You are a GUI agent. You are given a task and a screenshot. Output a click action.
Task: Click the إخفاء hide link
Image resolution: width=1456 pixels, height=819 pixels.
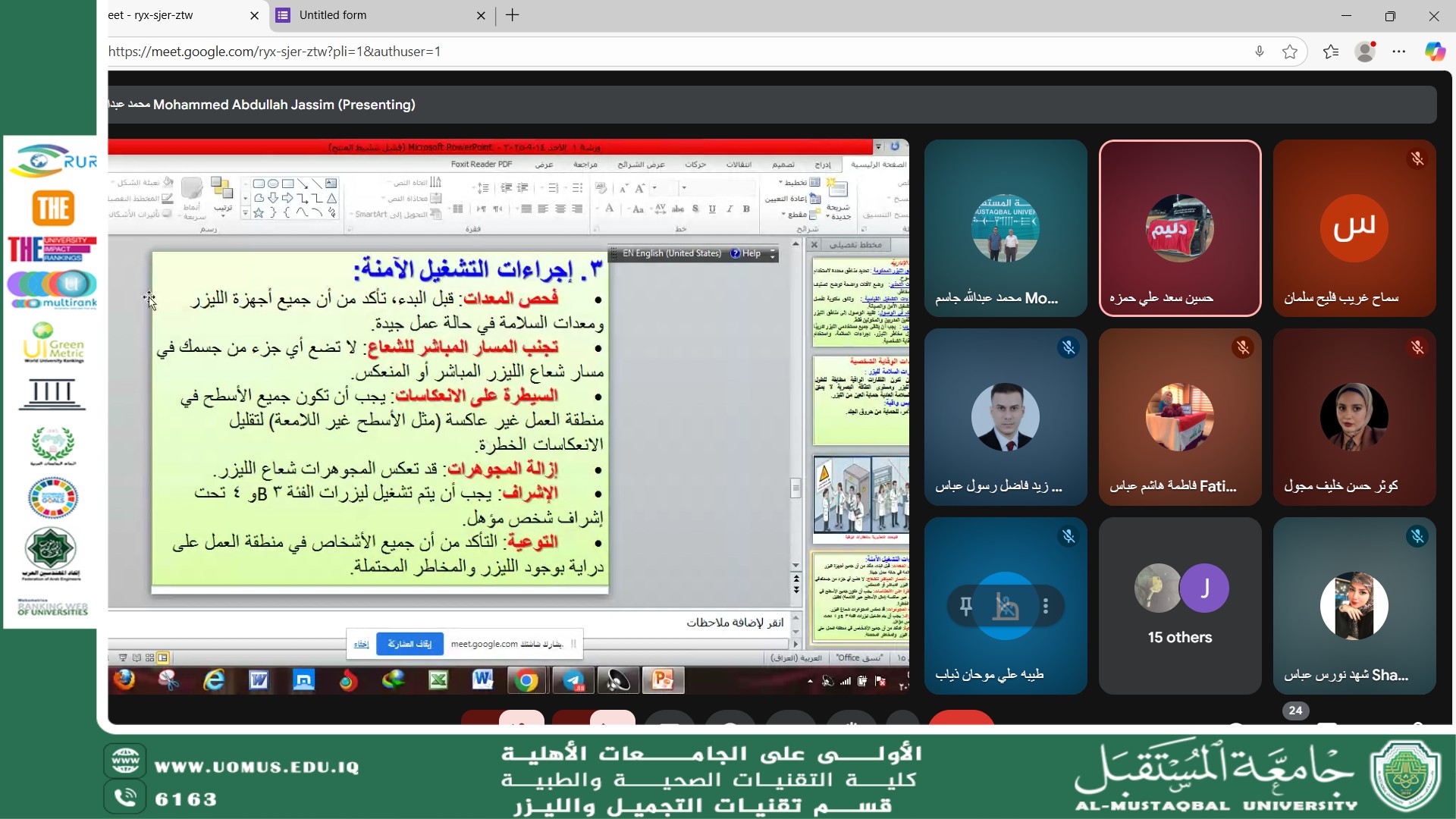362,644
